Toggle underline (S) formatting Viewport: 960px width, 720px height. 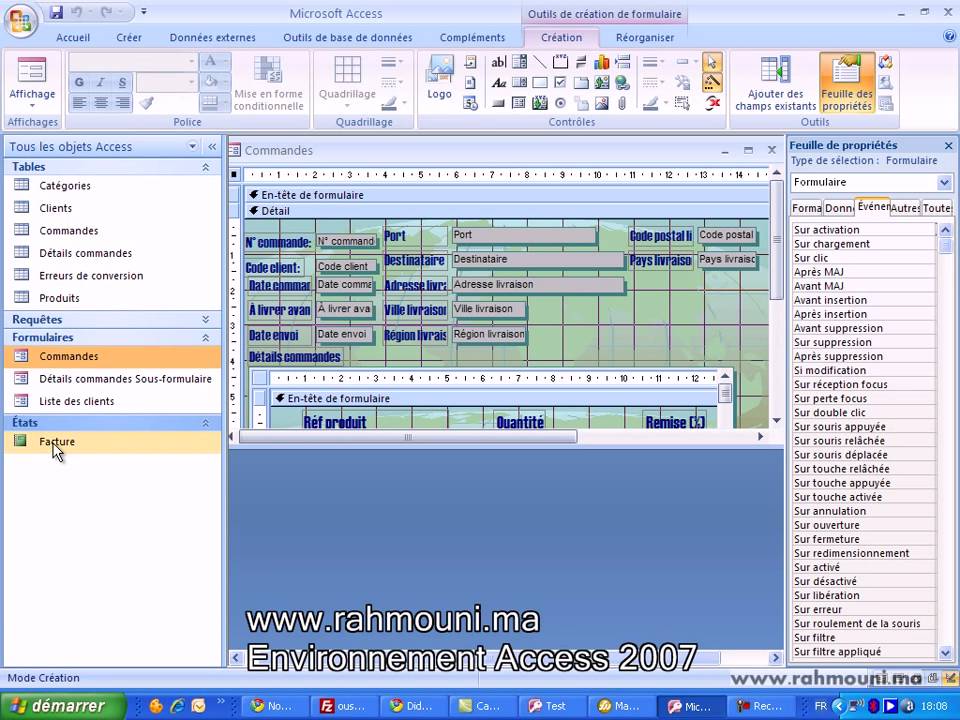(122, 83)
